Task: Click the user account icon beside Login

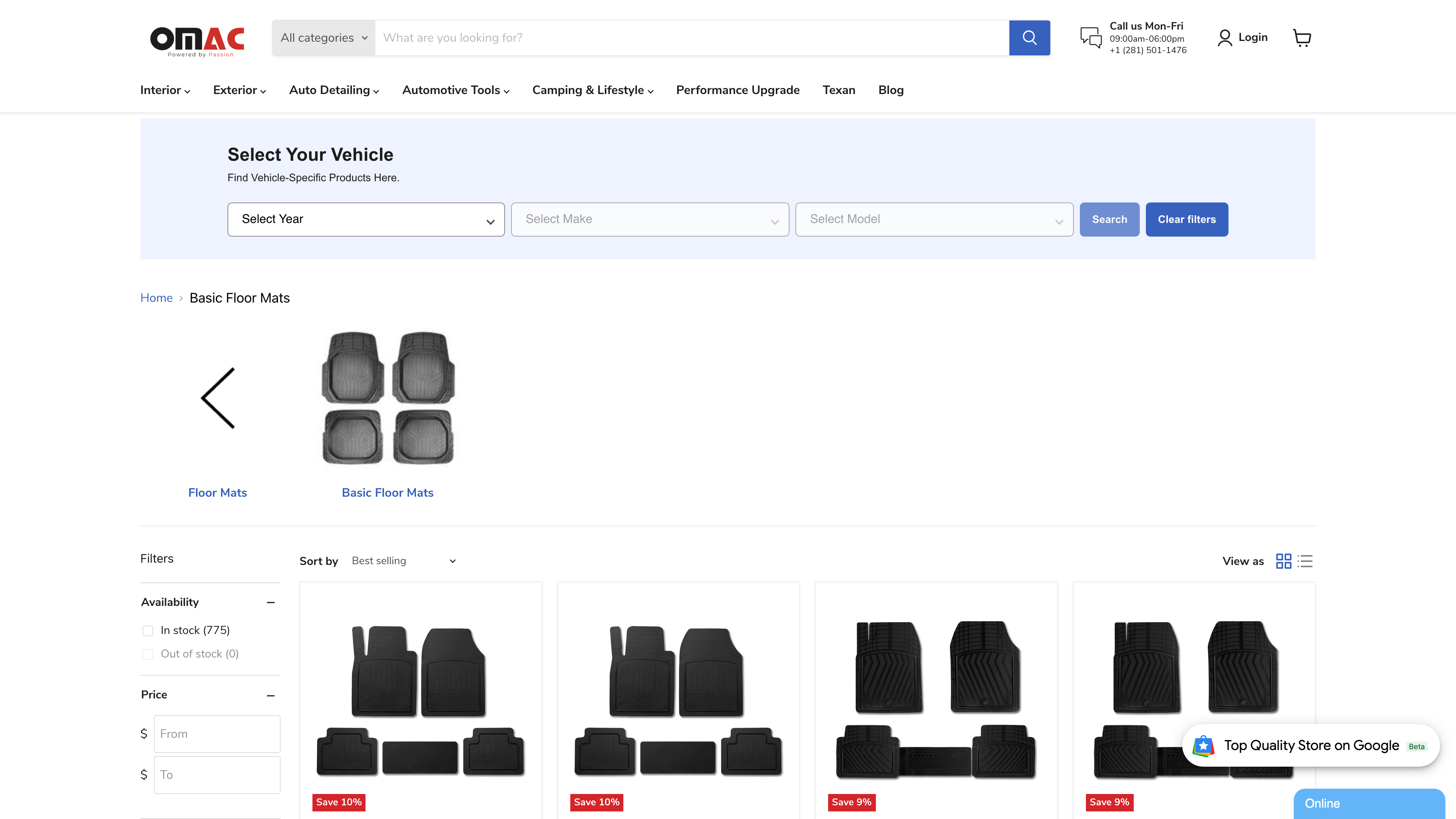Action: 1224,37
